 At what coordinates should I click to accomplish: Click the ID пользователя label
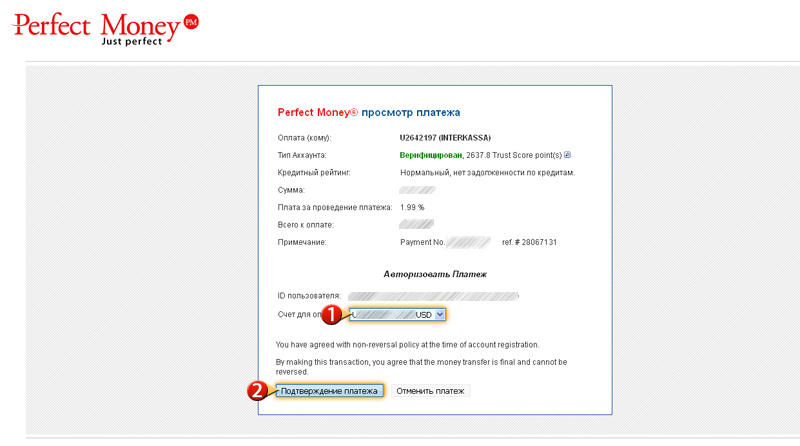(309, 296)
